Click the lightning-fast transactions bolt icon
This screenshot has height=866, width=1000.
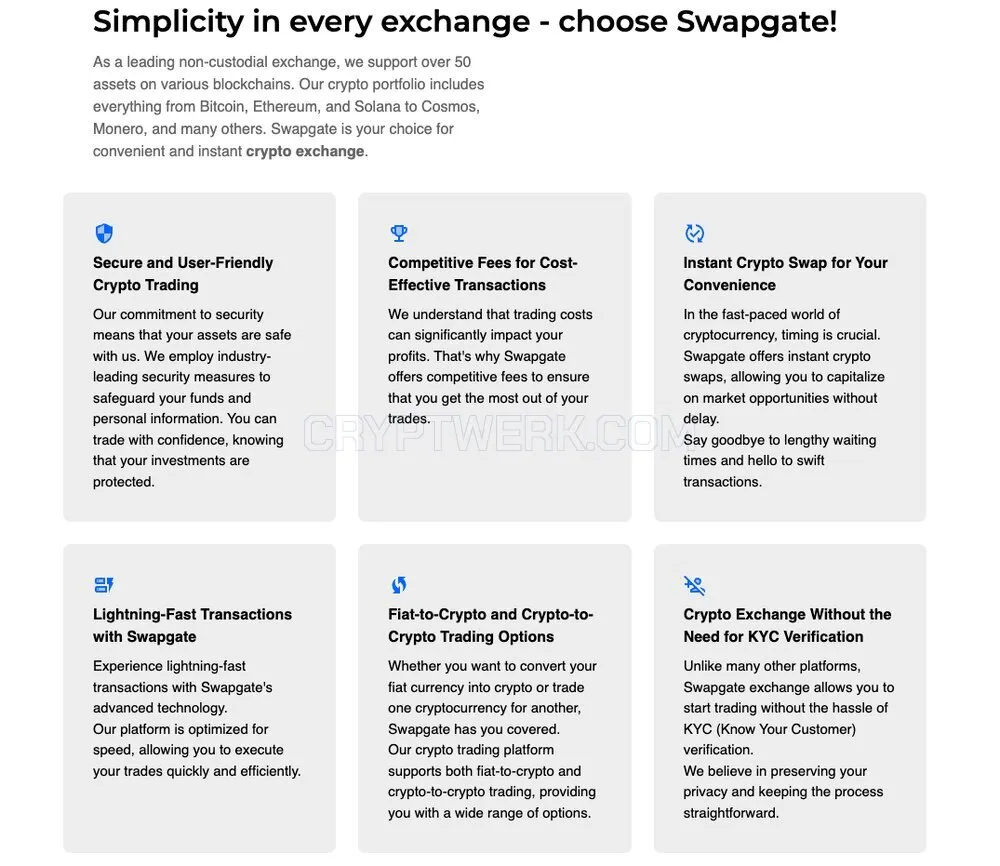click(104, 584)
